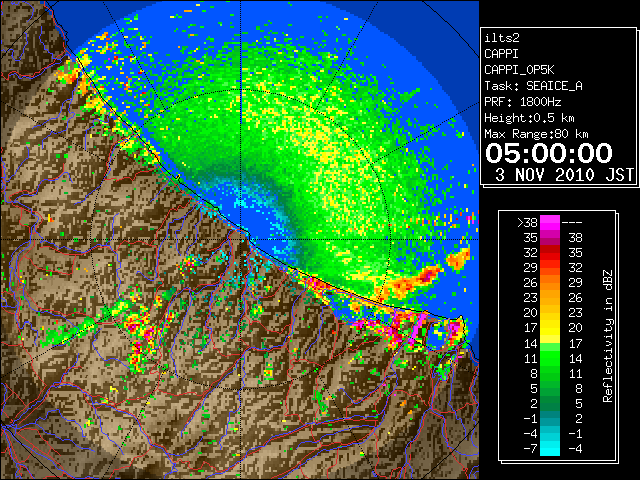The width and height of the screenshot is (640, 480).
Task: Click the '-7' legend value
Action: point(530,449)
